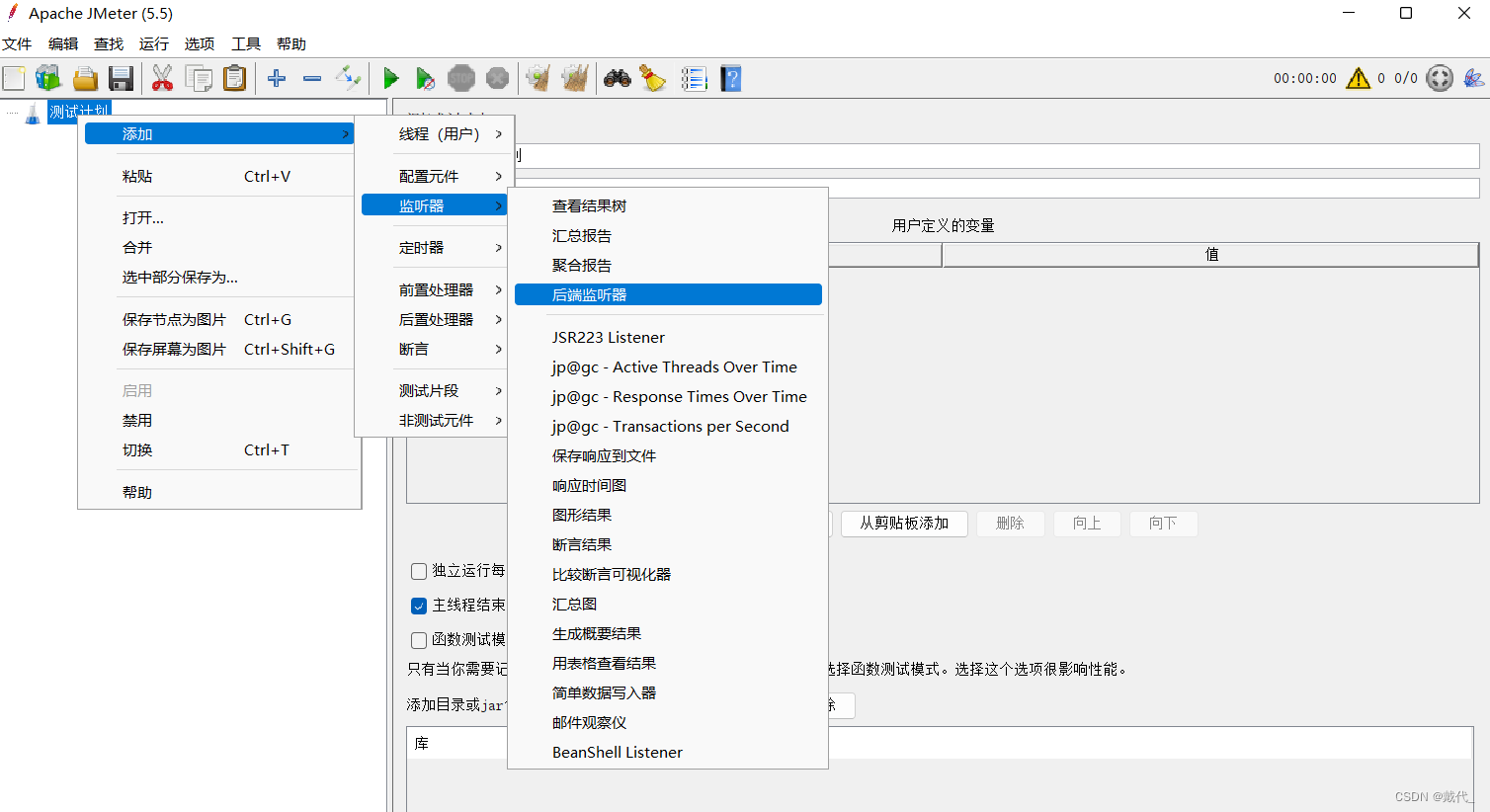
Task: Expand the 添加 submenu
Action: pos(218,133)
